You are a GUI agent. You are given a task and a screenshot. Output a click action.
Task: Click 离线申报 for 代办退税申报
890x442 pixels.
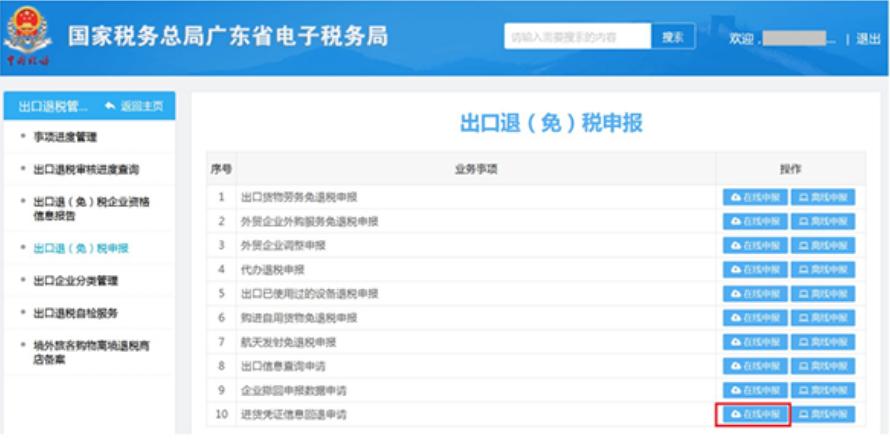(x=823, y=270)
